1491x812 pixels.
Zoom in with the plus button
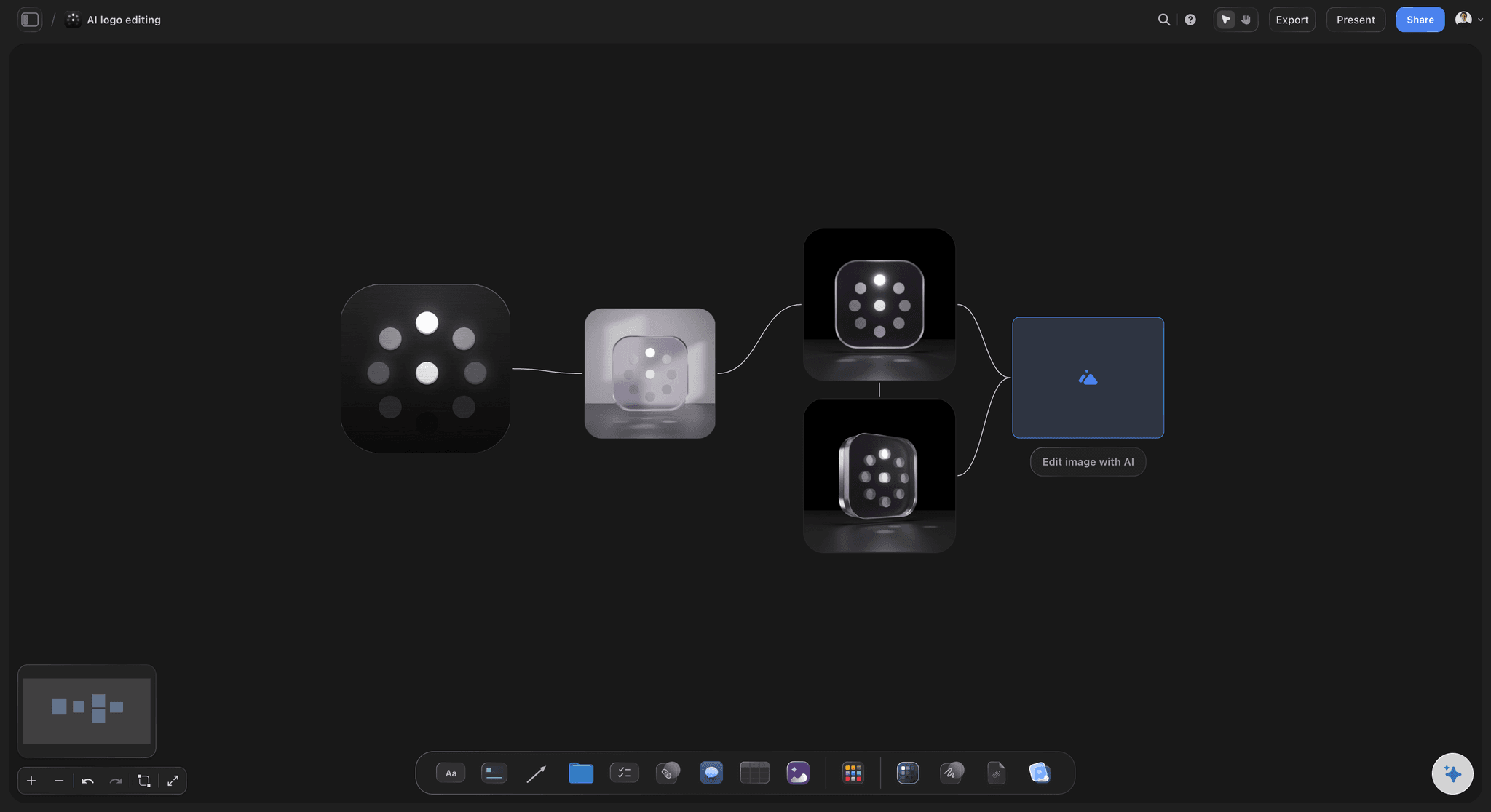click(x=31, y=781)
